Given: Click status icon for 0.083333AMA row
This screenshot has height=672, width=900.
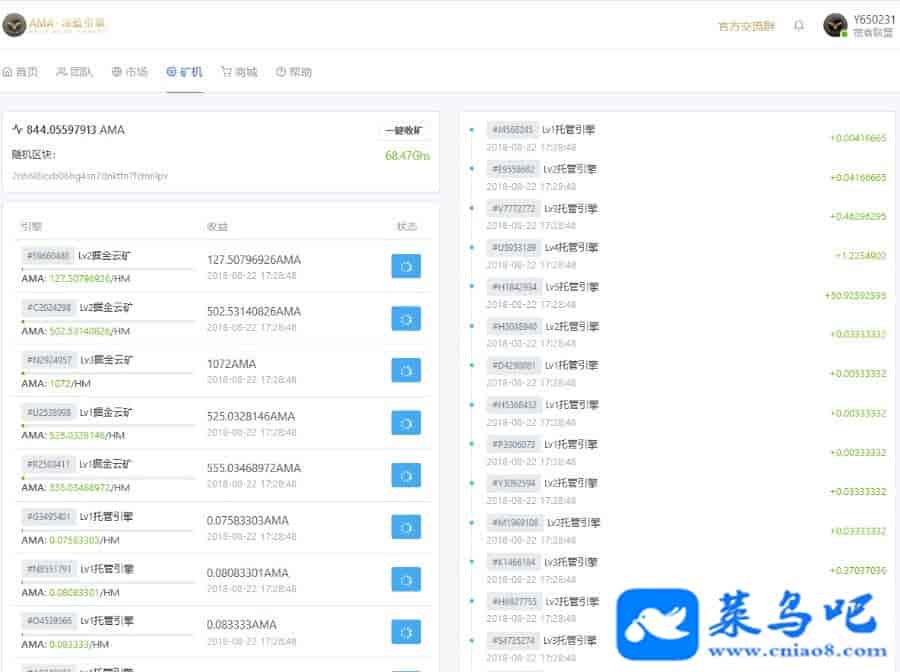Looking at the screenshot, I should pyautogui.click(x=405, y=632).
